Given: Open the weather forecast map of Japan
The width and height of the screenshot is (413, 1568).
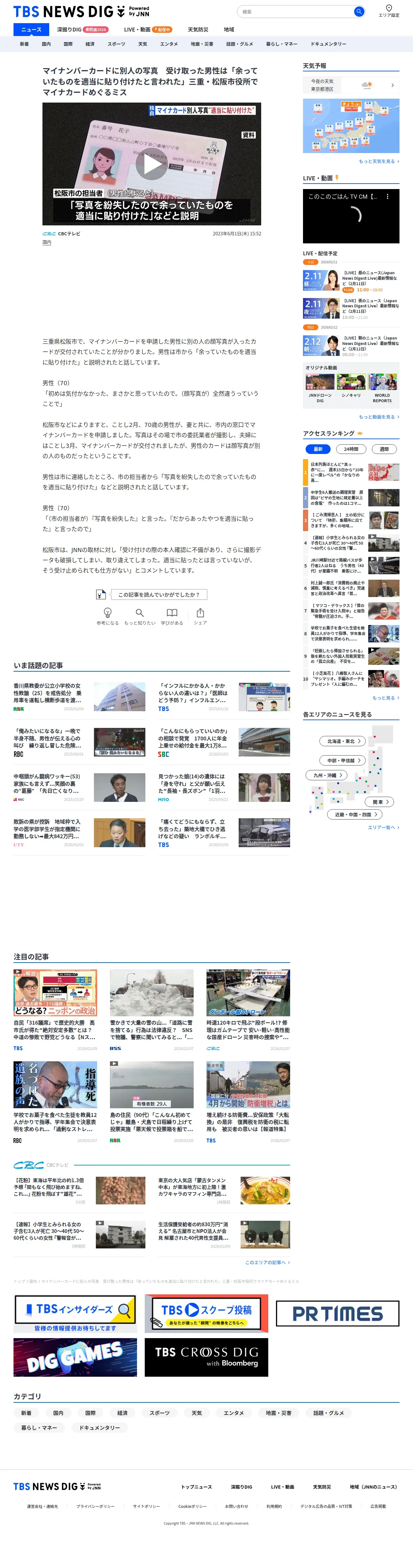Looking at the screenshot, I should coord(351,126).
